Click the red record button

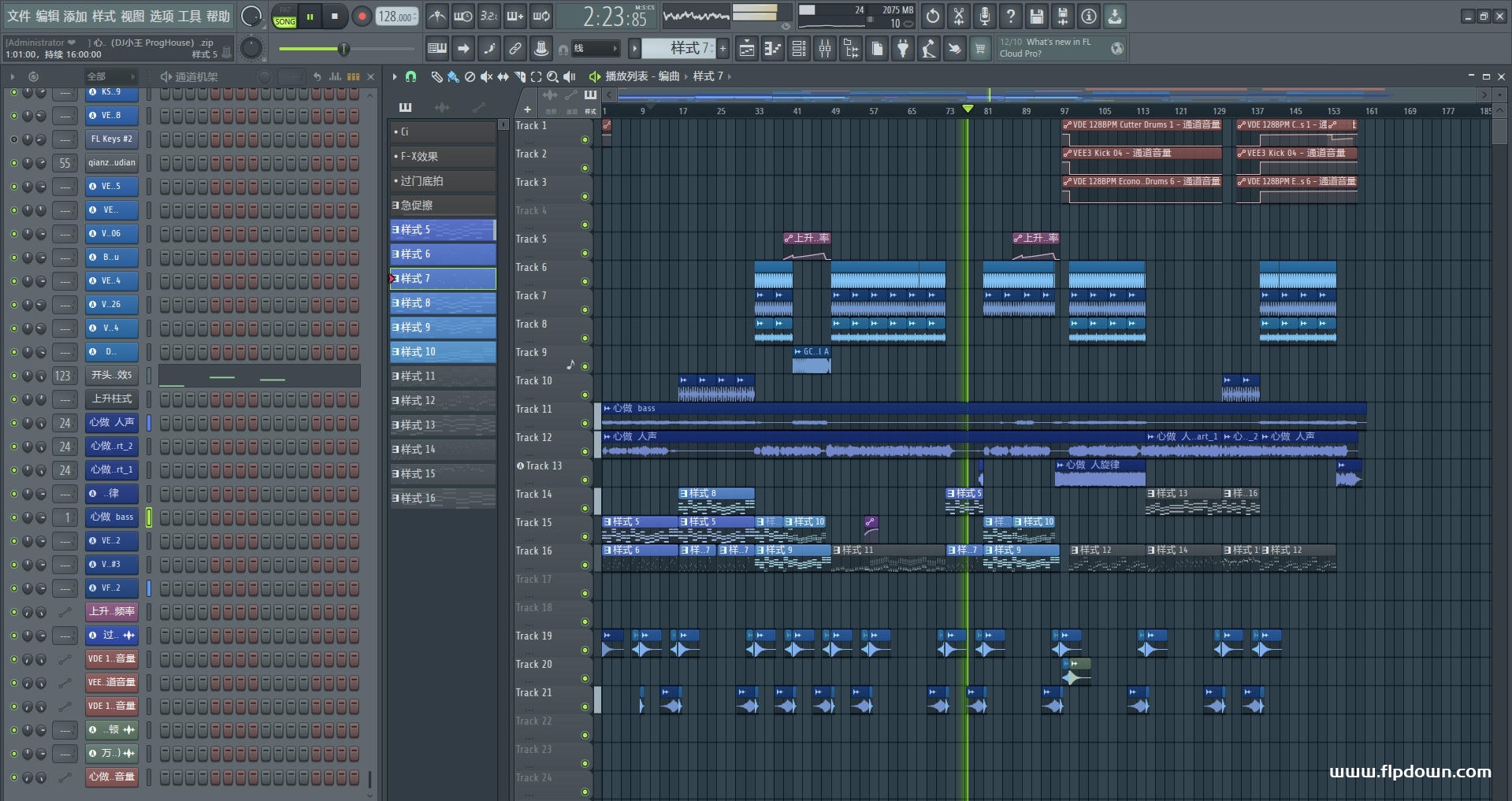362,17
